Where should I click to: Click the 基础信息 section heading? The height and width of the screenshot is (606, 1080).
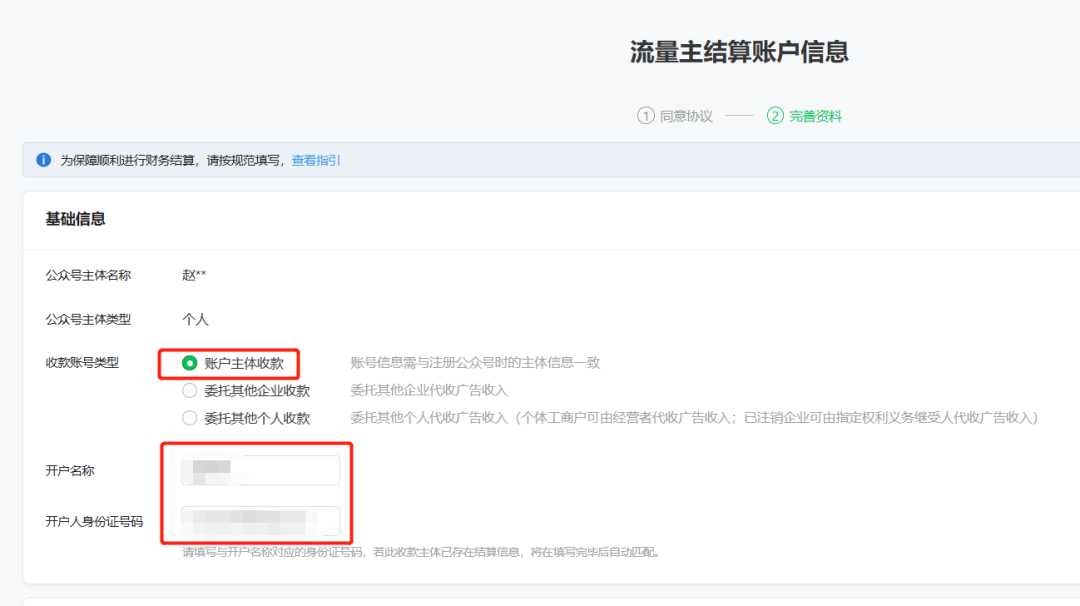pos(75,219)
